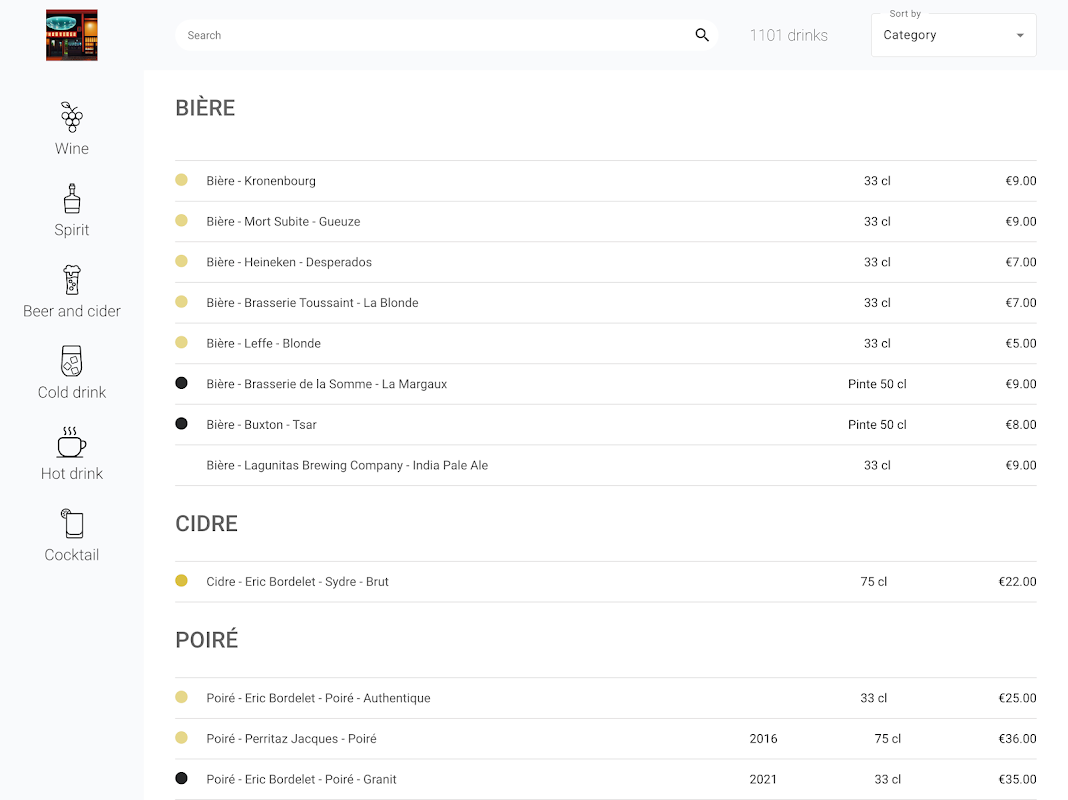Open the Sort by Category dropdown
The width and height of the screenshot is (1068, 800).
tap(954, 35)
